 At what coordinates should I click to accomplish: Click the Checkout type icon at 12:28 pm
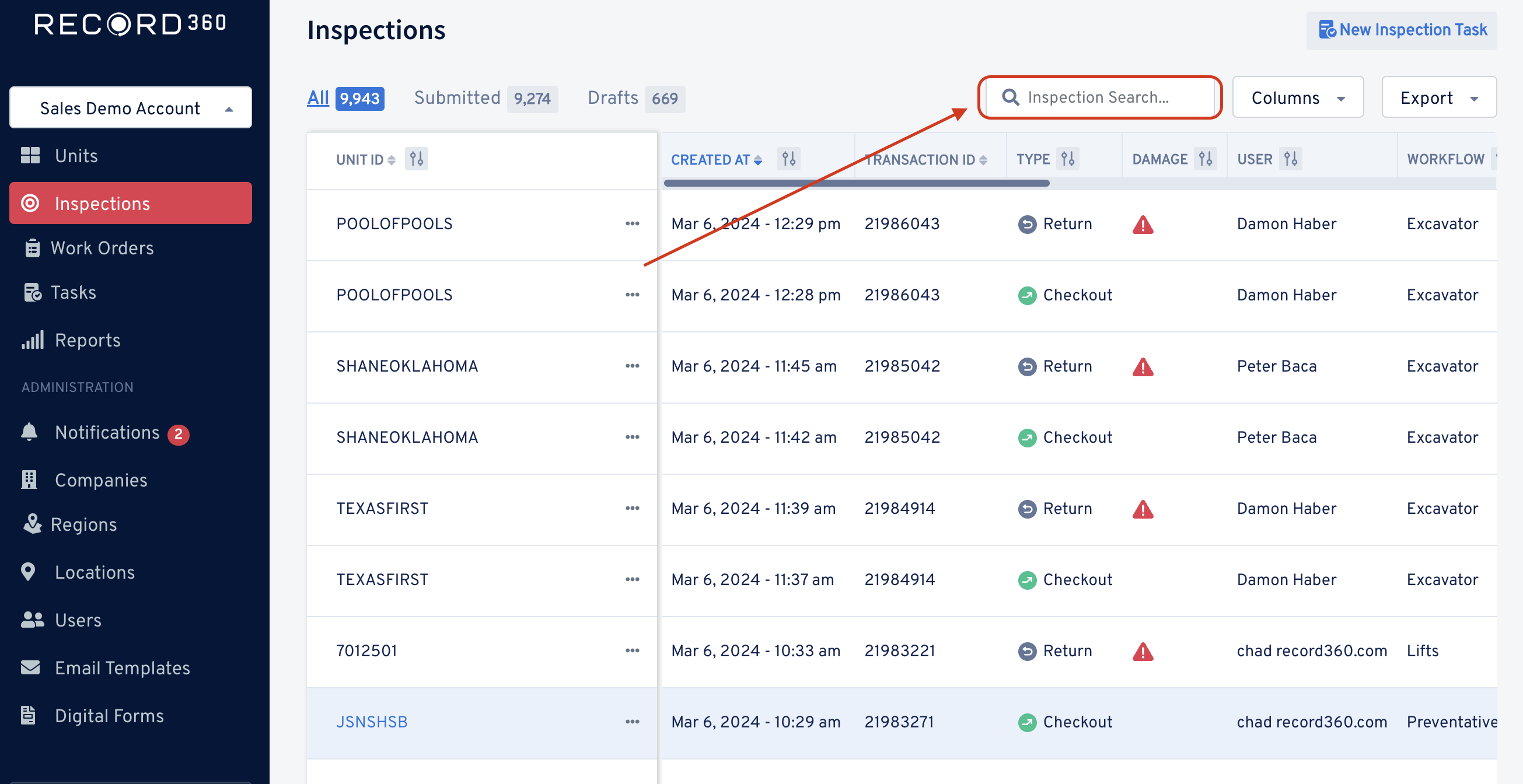[1027, 296]
